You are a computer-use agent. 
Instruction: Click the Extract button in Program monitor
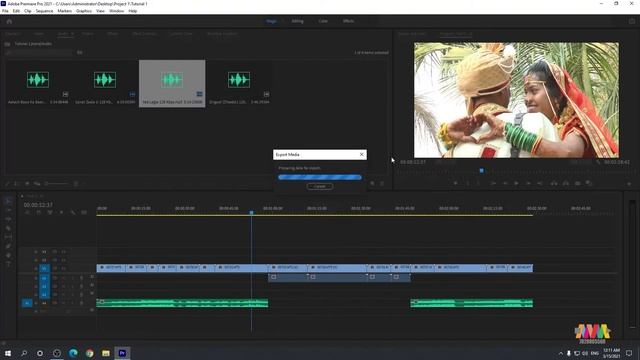(x=566, y=184)
